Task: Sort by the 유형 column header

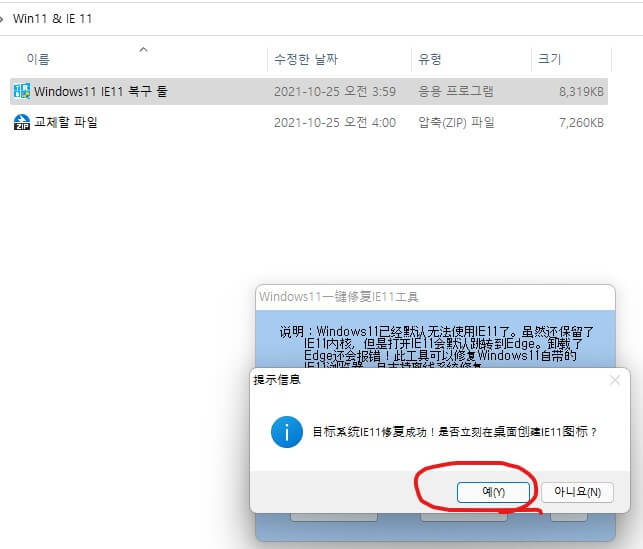Action: click(x=430, y=60)
